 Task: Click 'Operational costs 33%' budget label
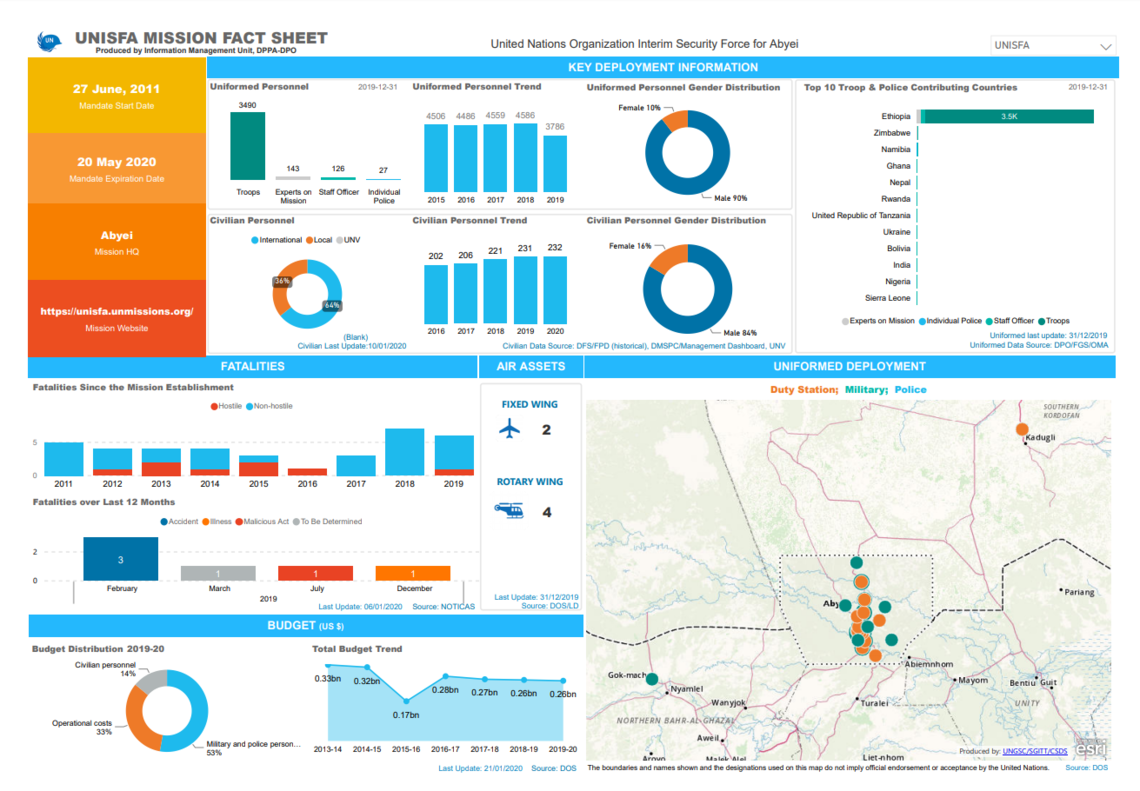(82, 727)
